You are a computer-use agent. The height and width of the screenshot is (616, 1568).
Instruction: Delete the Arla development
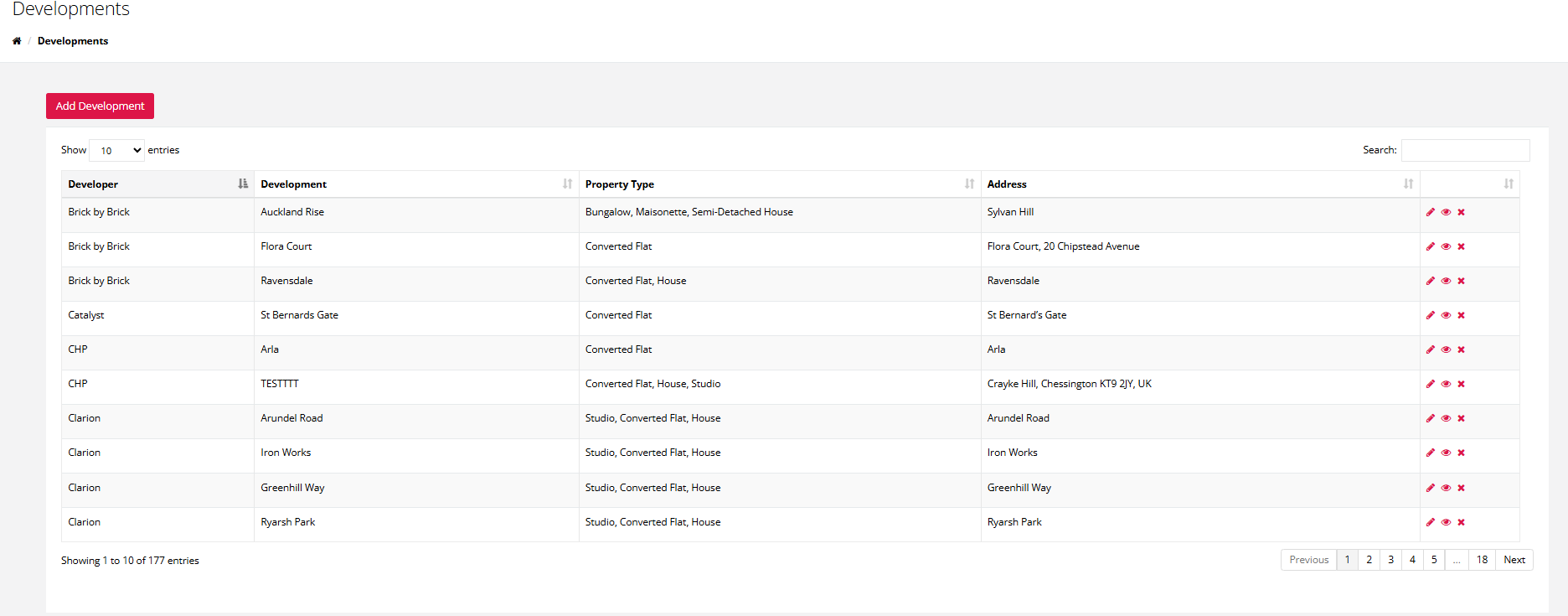(1461, 349)
